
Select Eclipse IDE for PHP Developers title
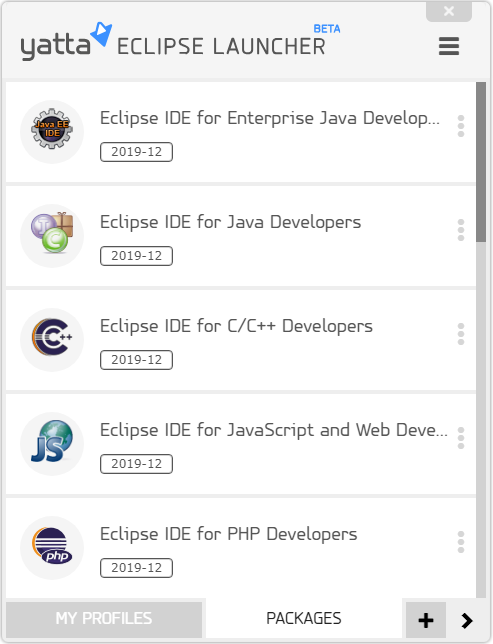click(x=228, y=534)
